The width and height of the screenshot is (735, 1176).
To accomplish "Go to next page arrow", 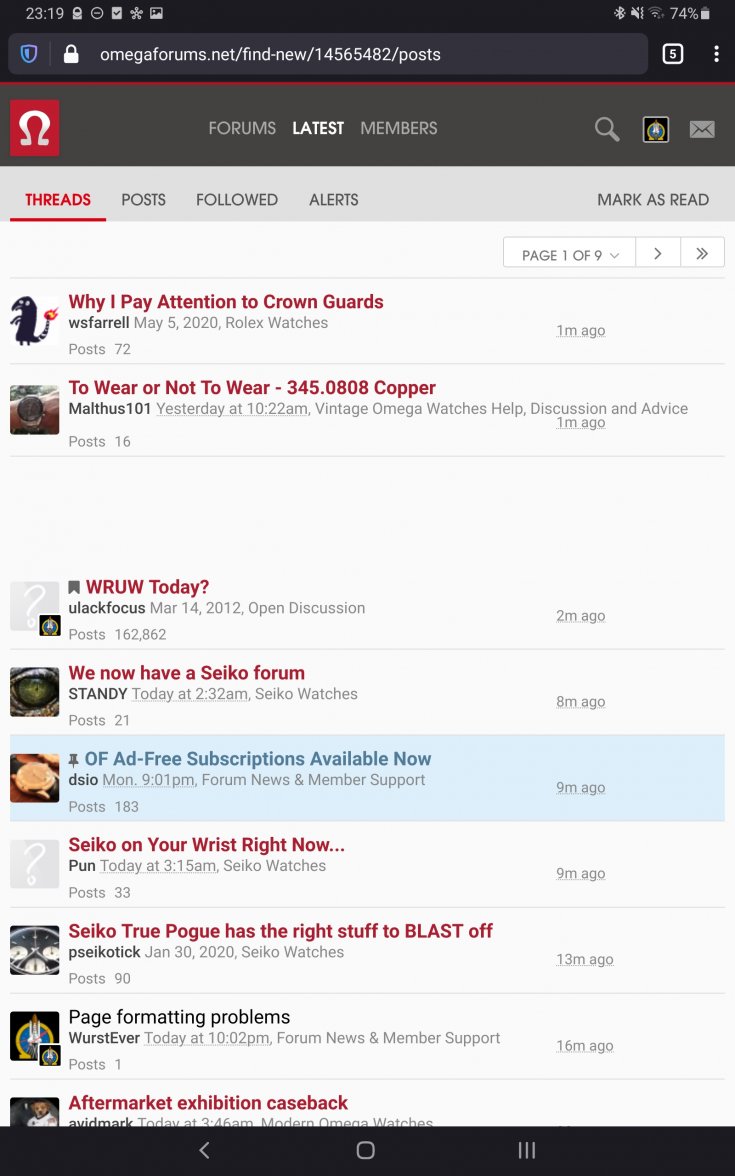I will [658, 254].
